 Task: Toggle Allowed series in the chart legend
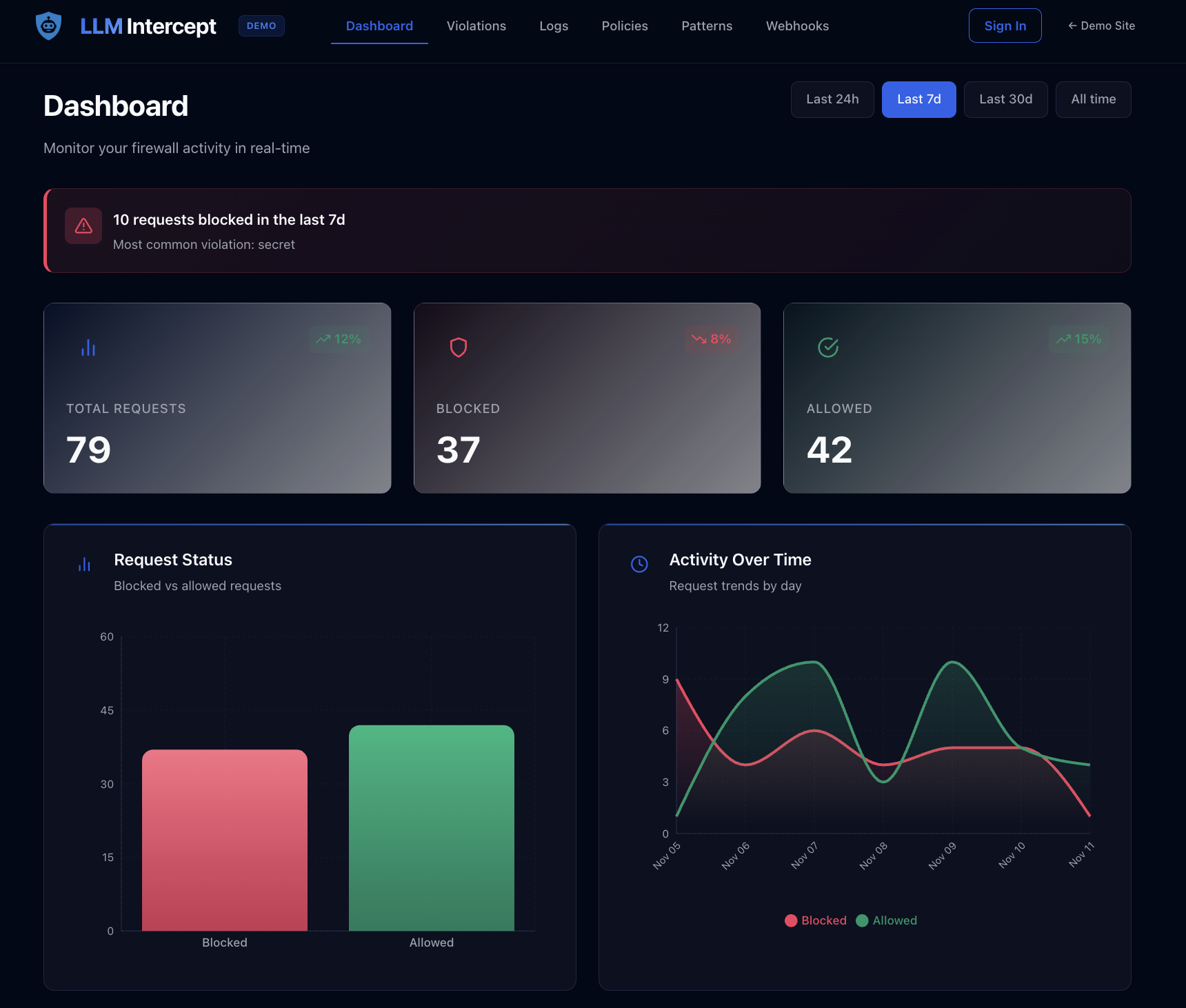pyautogui.click(x=887, y=920)
